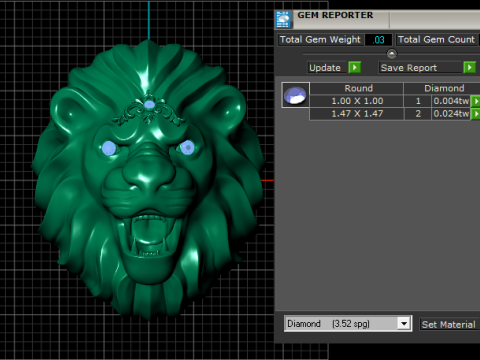The height and width of the screenshot is (360, 480).
Task: Select the lion's left-side eye gem
Action: pos(109,148)
